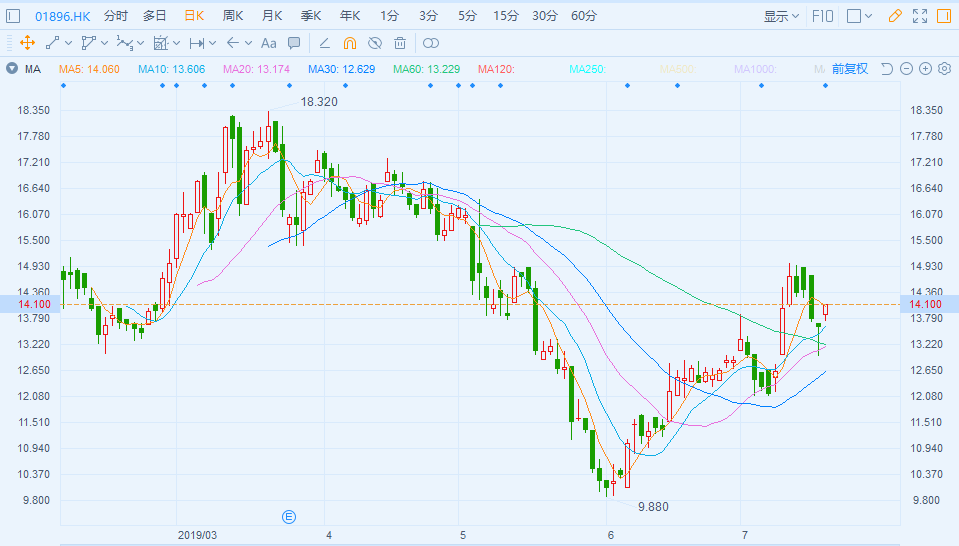959x546 pixels.
Task: Delete drawings with the trash icon
Action: (x=400, y=43)
